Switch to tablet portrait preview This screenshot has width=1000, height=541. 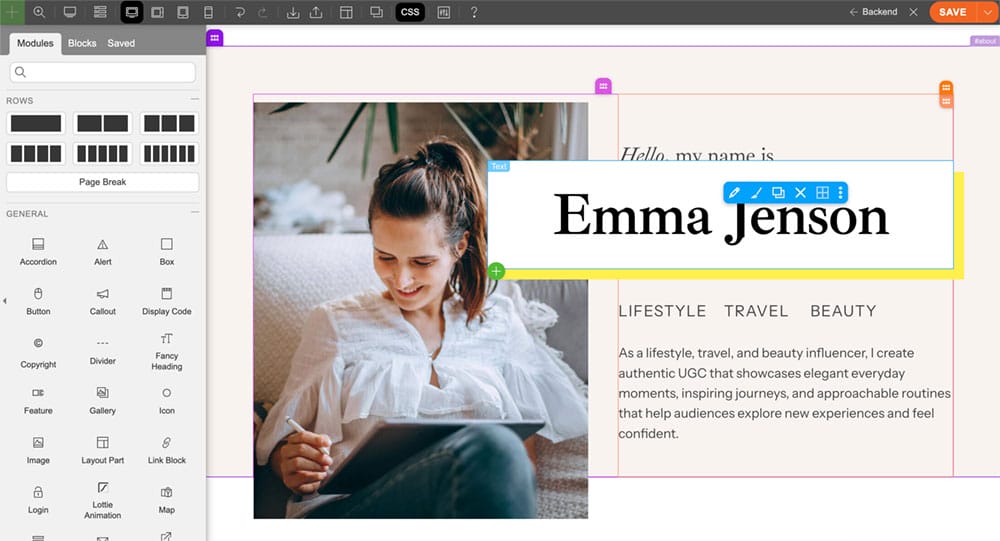pos(182,12)
